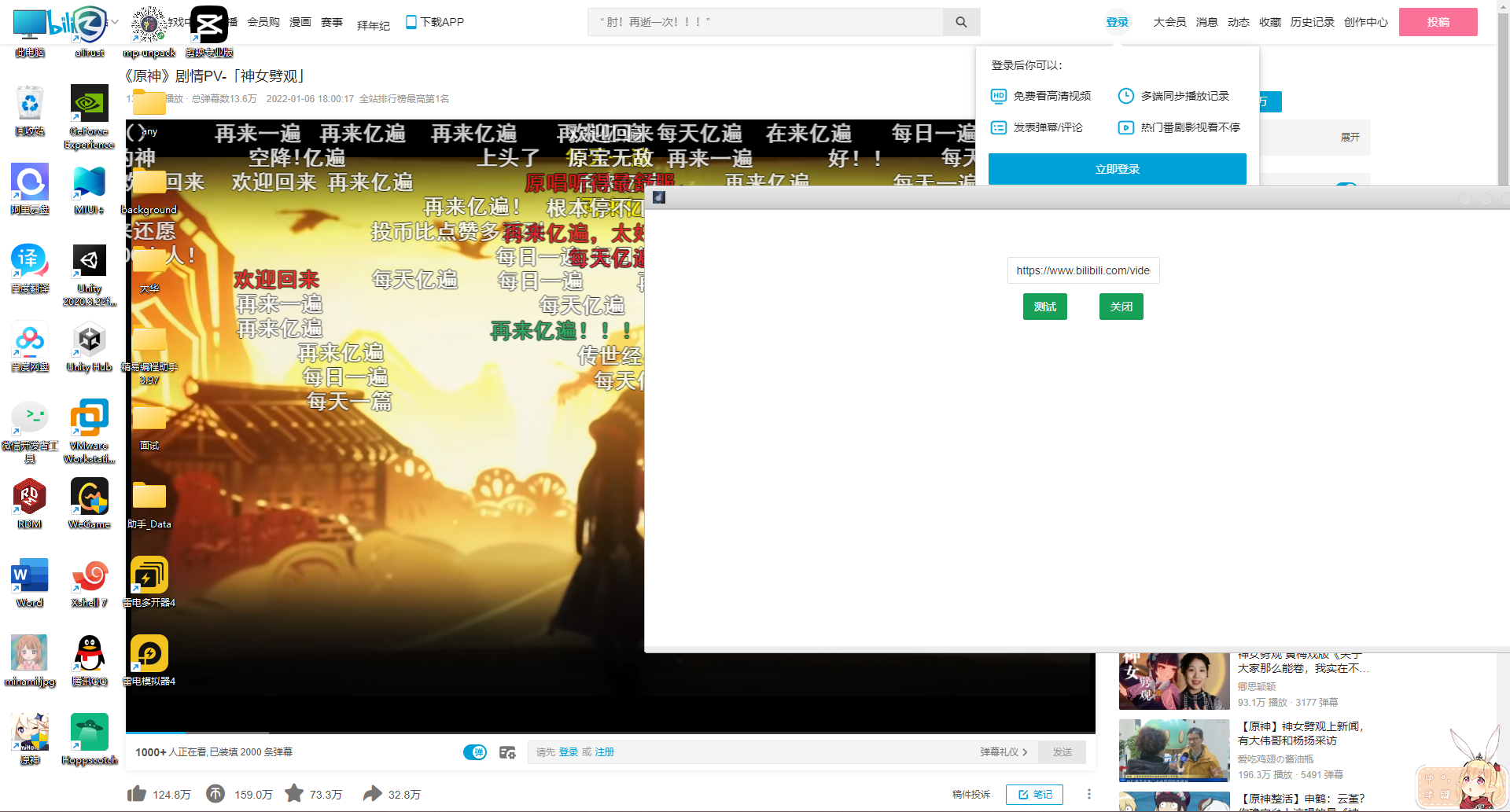Like the video with the thumbs-up icon
1510x812 pixels.
tap(137, 794)
